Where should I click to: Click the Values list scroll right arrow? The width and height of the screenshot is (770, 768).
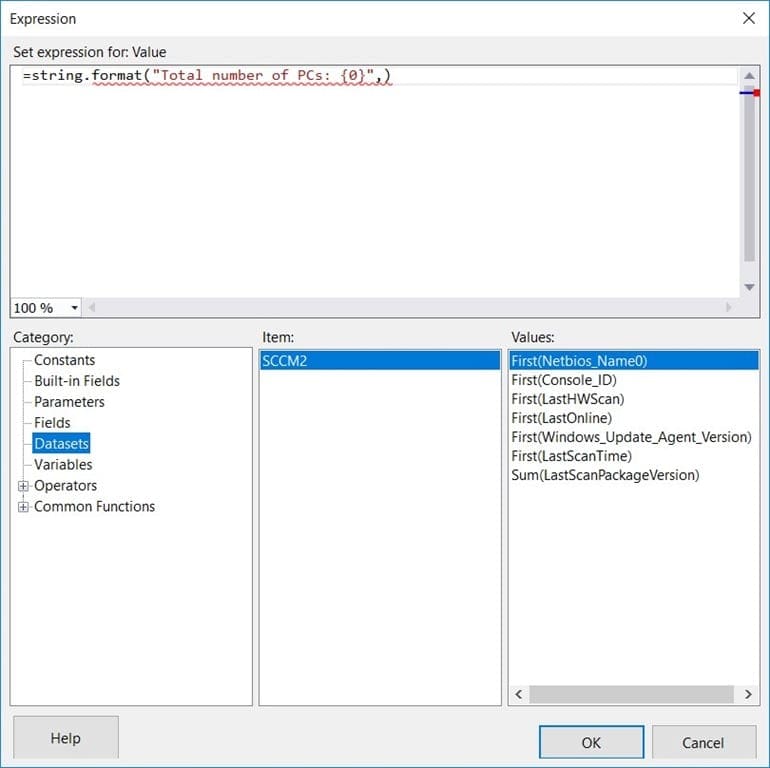click(748, 694)
